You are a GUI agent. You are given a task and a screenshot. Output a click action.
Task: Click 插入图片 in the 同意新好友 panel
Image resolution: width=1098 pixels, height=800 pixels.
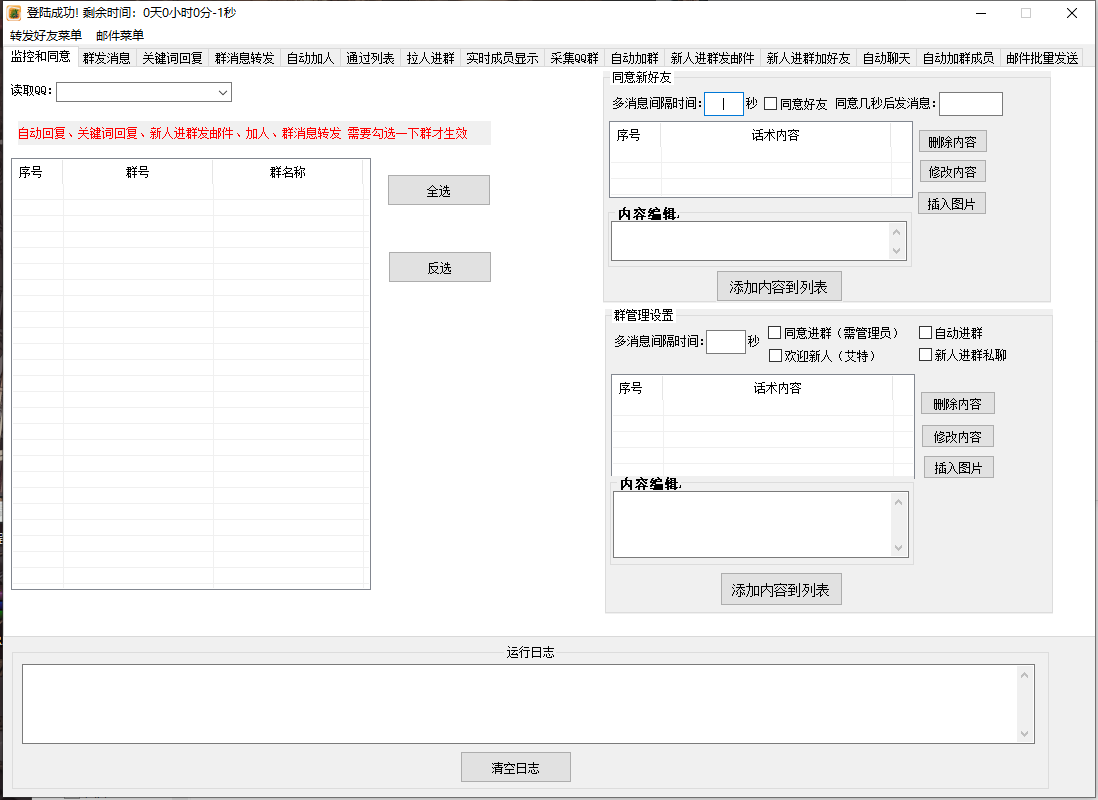coord(951,202)
